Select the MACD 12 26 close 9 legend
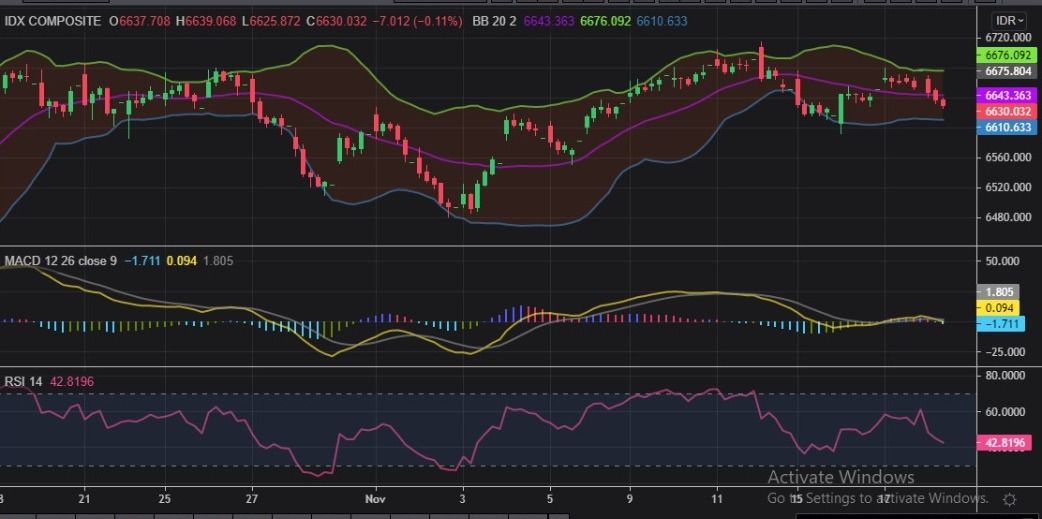The image size is (1042, 519). (60, 261)
